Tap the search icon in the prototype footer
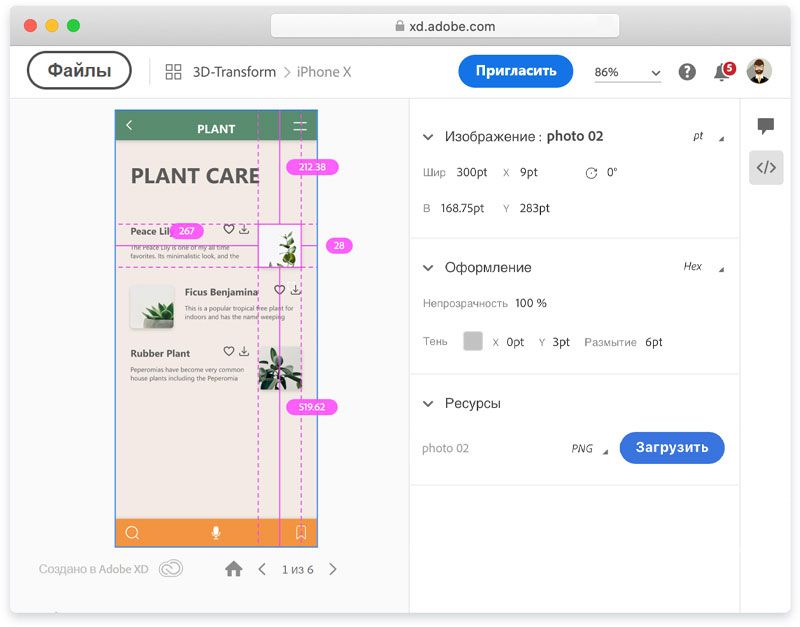 (x=132, y=533)
